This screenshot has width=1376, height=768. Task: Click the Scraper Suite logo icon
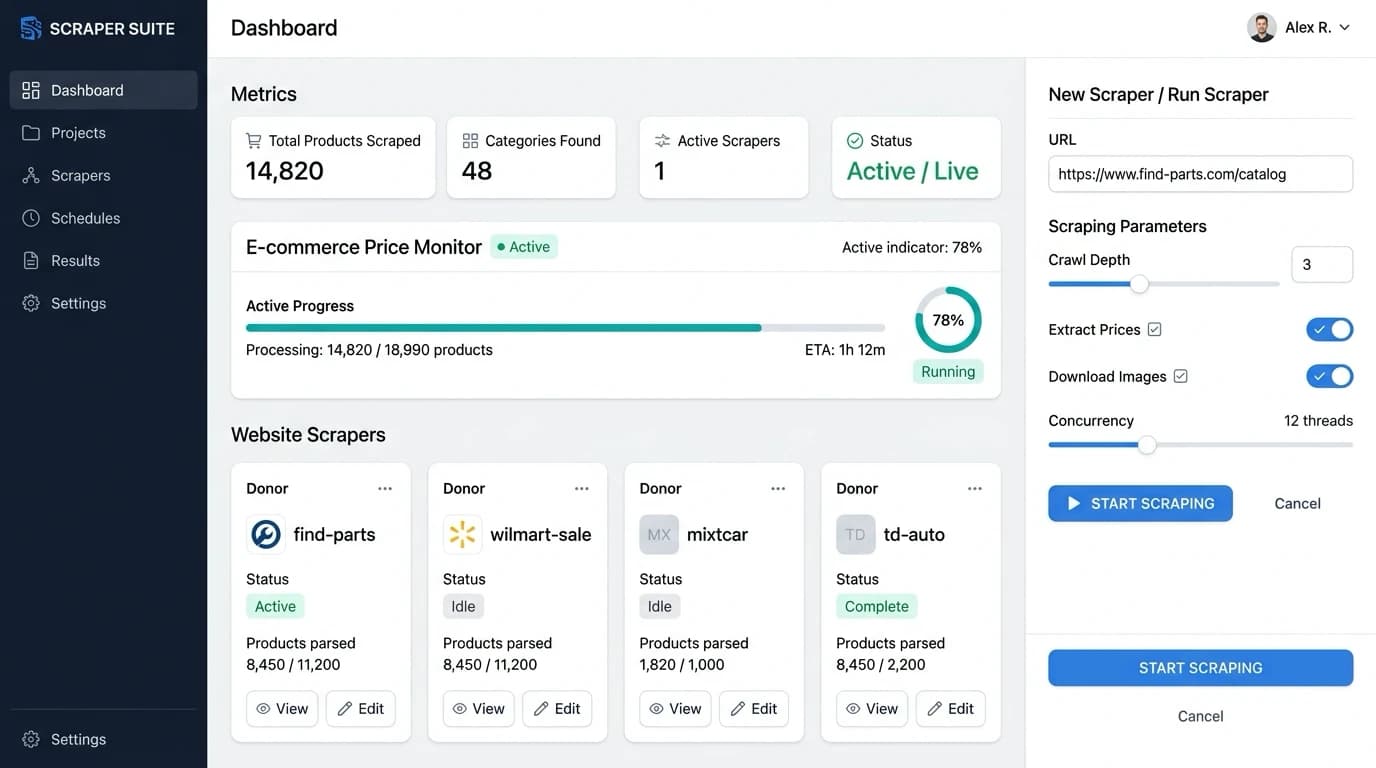(x=31, y=28)
